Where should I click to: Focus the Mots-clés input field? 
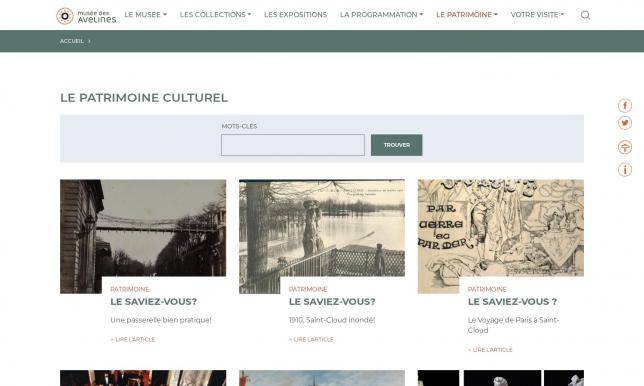pyautogui.click(x=292, y=145)
